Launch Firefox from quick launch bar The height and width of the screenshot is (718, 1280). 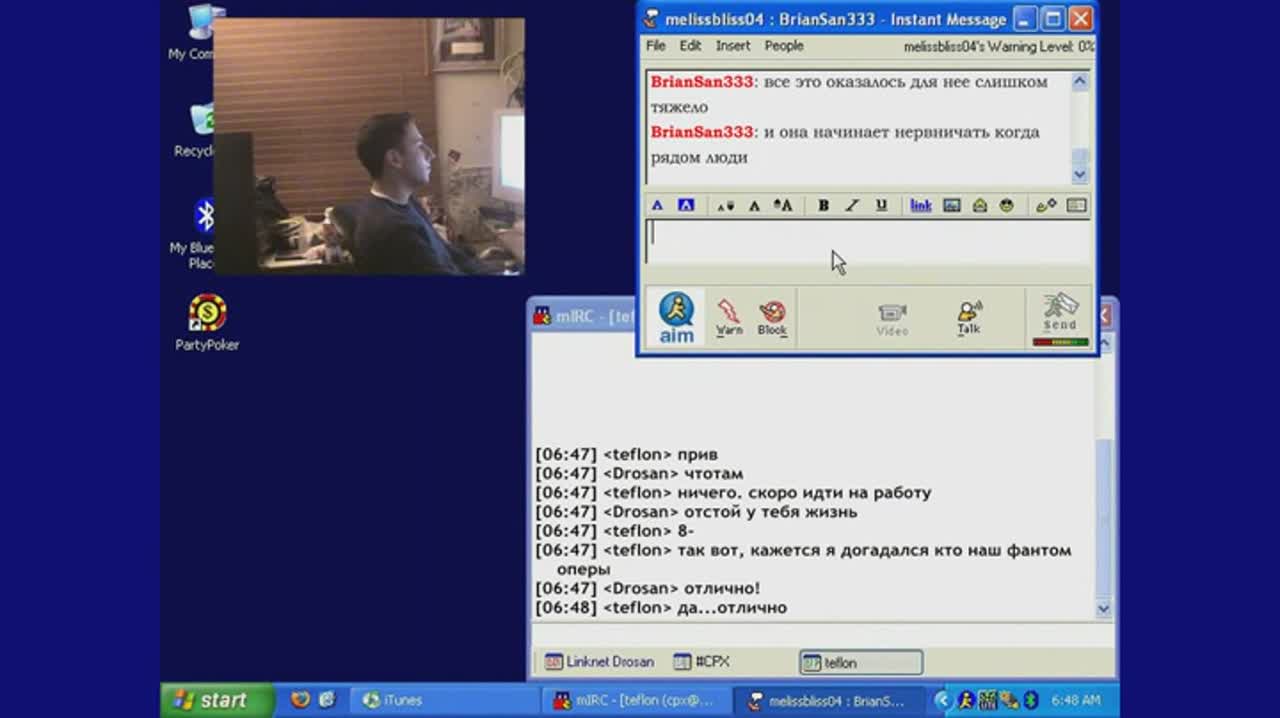pyautogui.click(x=300, y=700)
